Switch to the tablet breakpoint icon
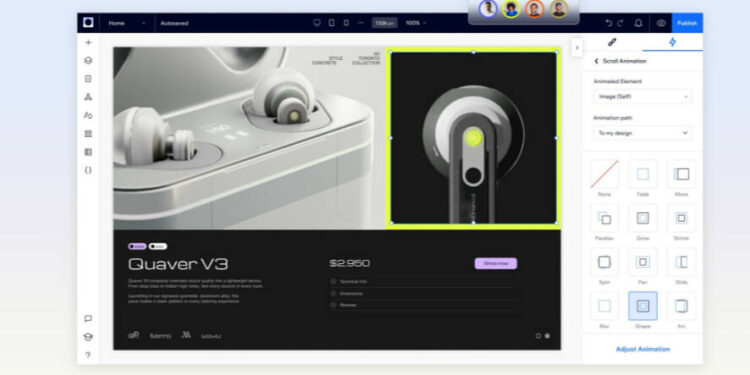This screenshot has height=375, width=750. (x=331, y=22)
